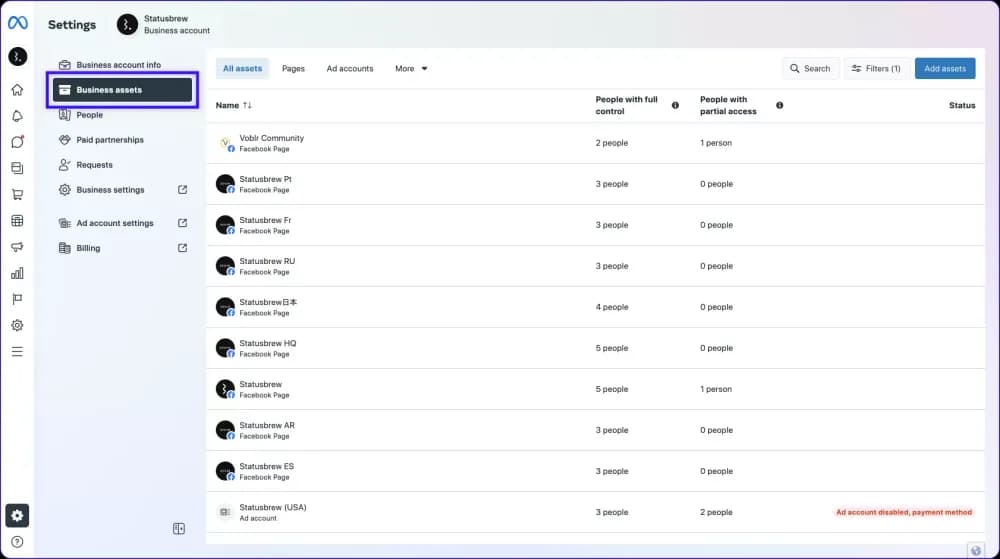This screenshot has width=1000, height=559.
Task: Switch to the Pages tab
Action: pyautogui.click(x=293, y=69)
